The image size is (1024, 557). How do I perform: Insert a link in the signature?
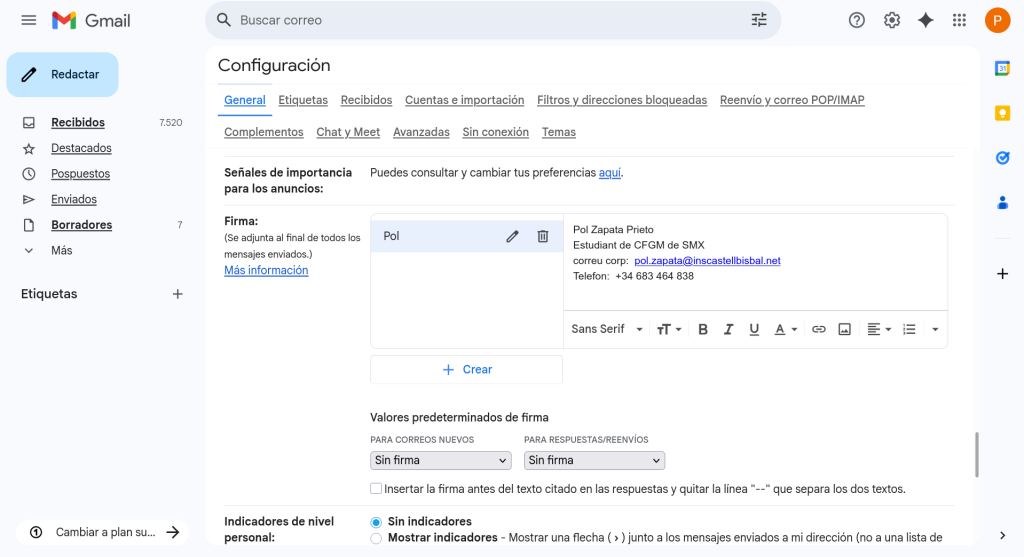818,329
